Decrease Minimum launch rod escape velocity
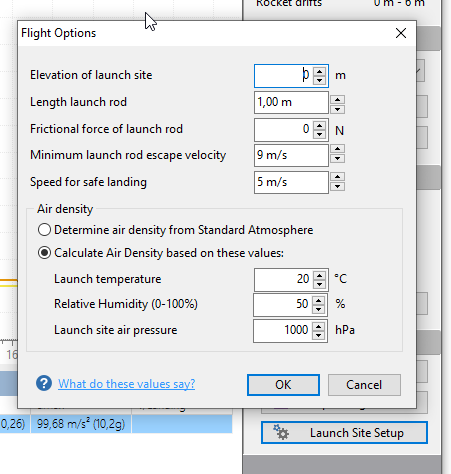 (338, 158)
